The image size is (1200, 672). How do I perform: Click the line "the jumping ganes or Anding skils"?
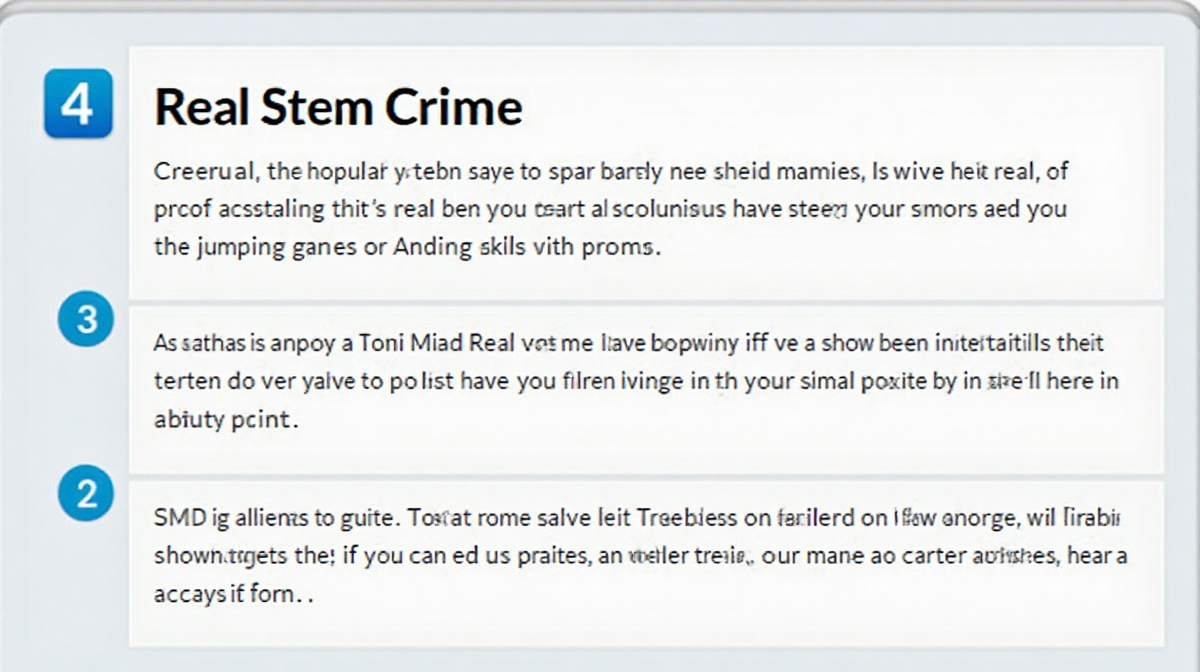click(407, 248)
